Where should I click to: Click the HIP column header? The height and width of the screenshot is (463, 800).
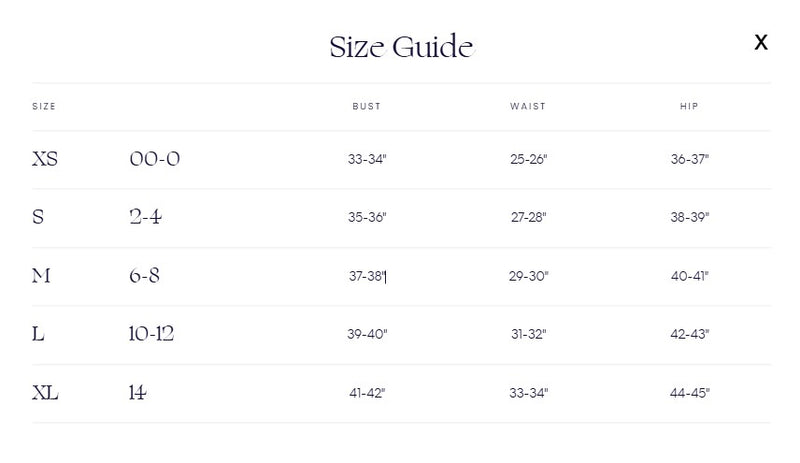point(689,106)
